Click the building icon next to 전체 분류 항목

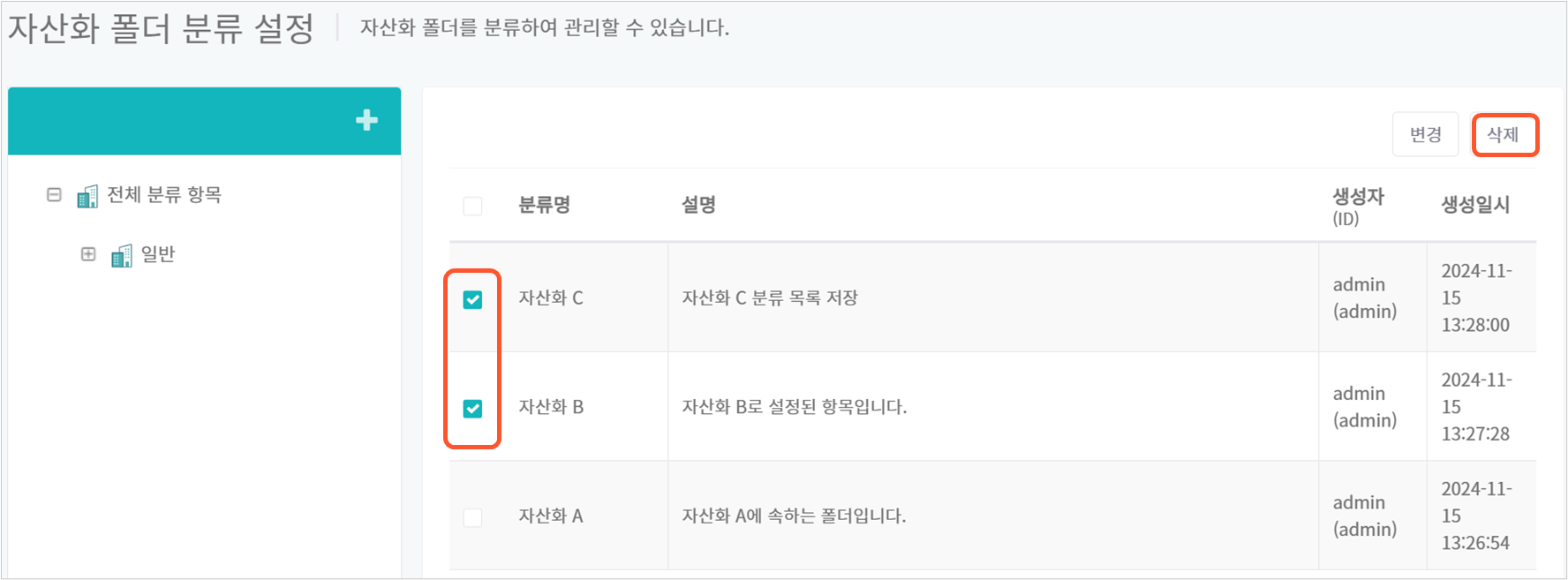87,196
